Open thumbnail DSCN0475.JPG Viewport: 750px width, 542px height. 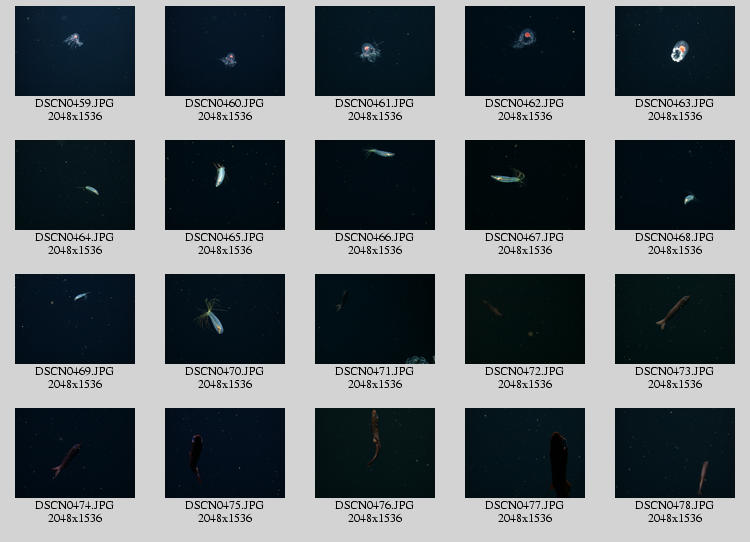pos(225,453)
